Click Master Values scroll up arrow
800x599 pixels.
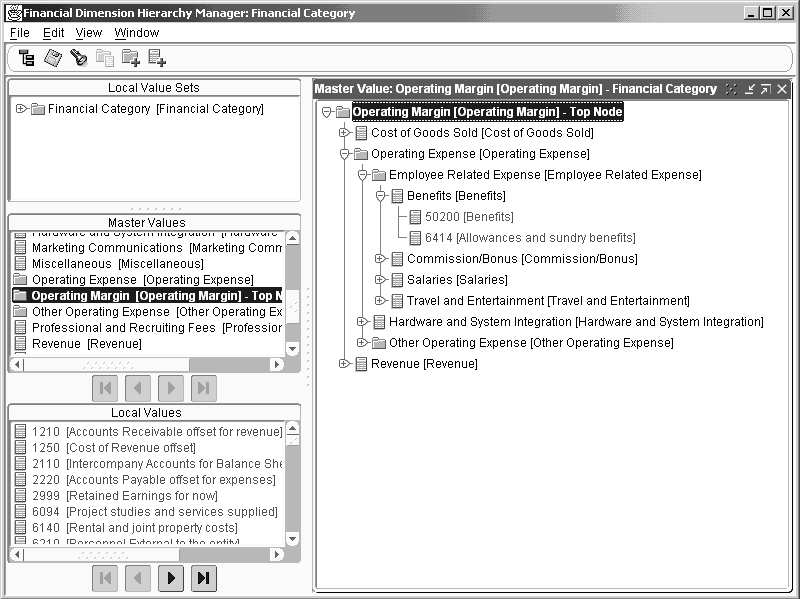292,238
